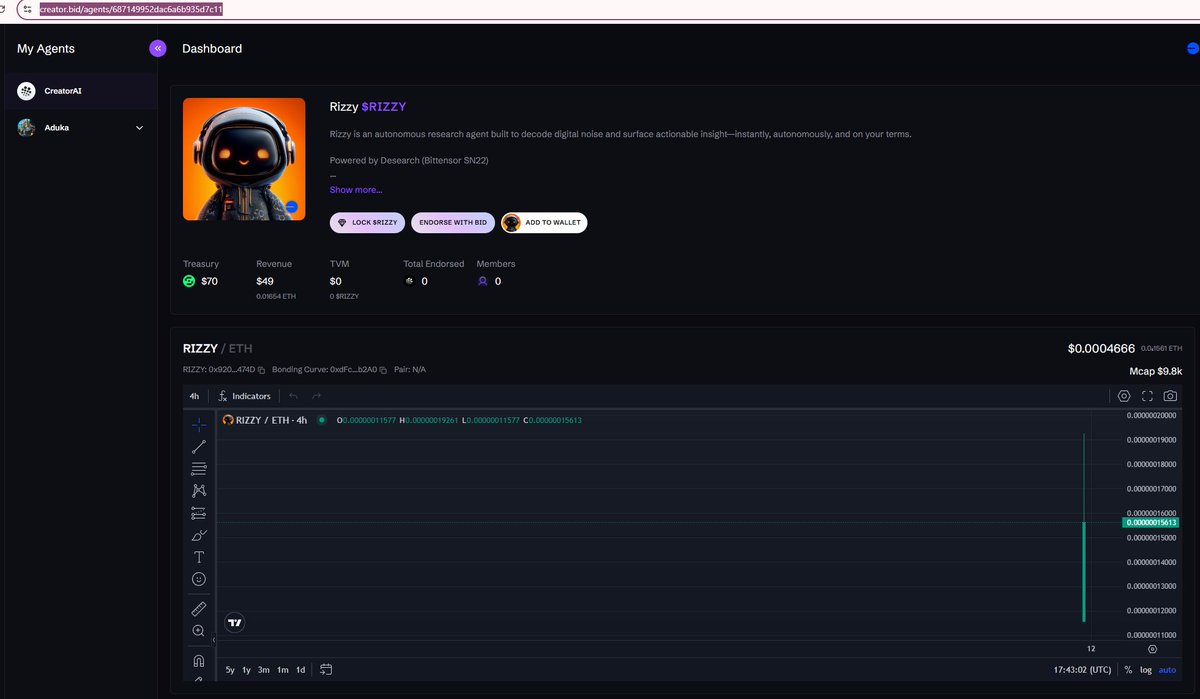Click the CreatorAI logo icon
Screen dimensions: 1200x699
tap(26, 91)
